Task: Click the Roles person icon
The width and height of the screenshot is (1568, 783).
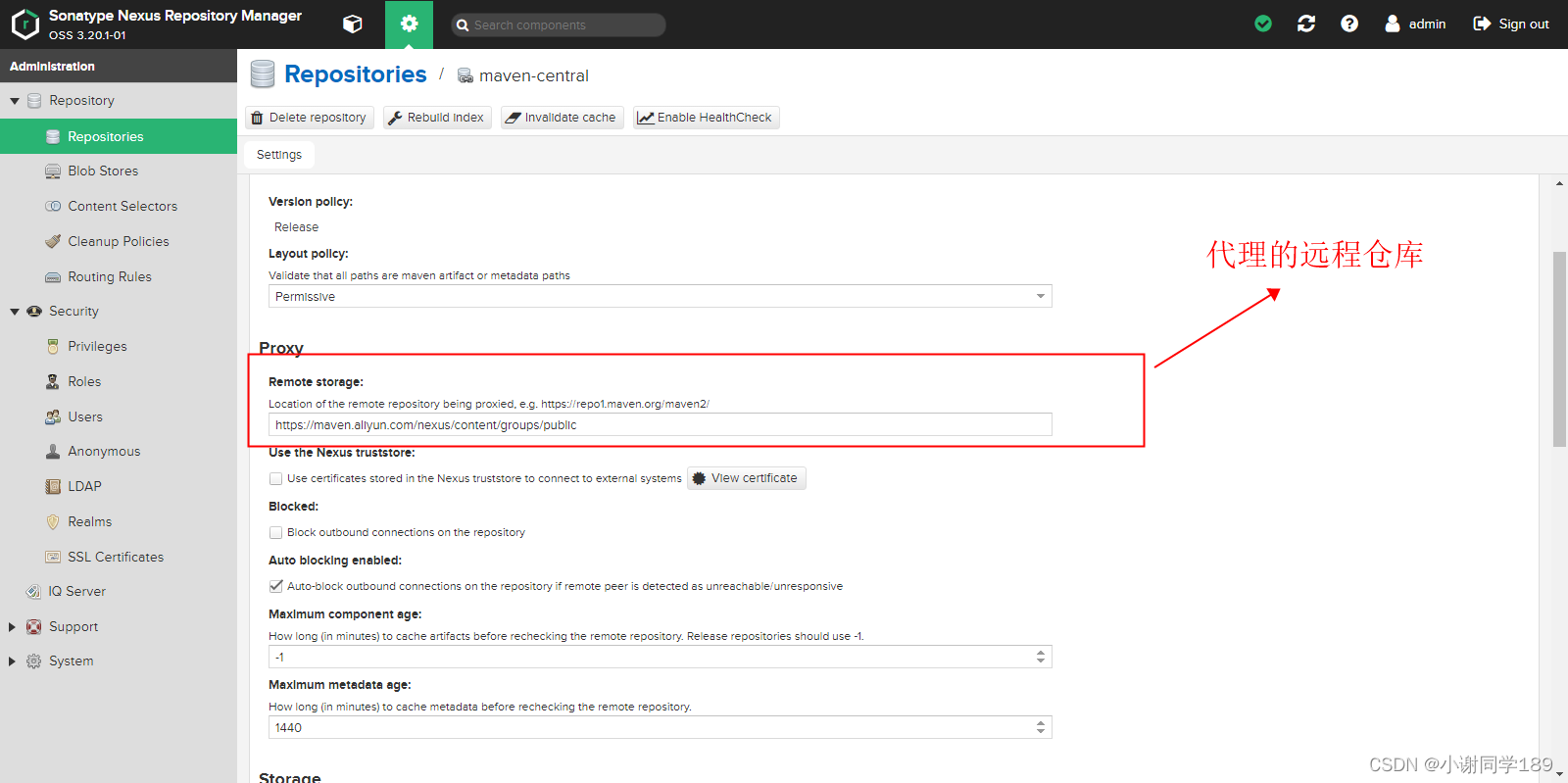Action: 53,381
